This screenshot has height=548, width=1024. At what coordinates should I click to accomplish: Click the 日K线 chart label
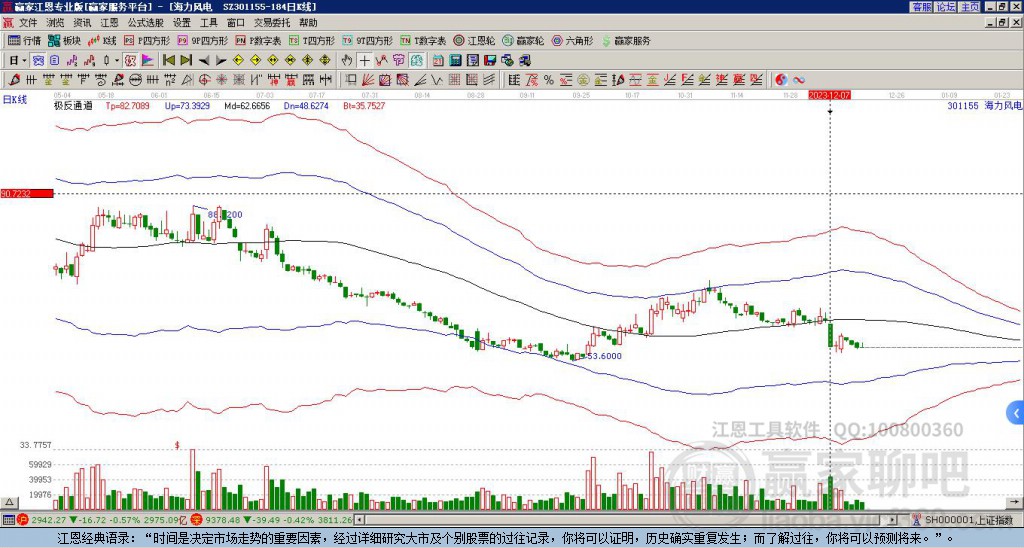(15, 100)
